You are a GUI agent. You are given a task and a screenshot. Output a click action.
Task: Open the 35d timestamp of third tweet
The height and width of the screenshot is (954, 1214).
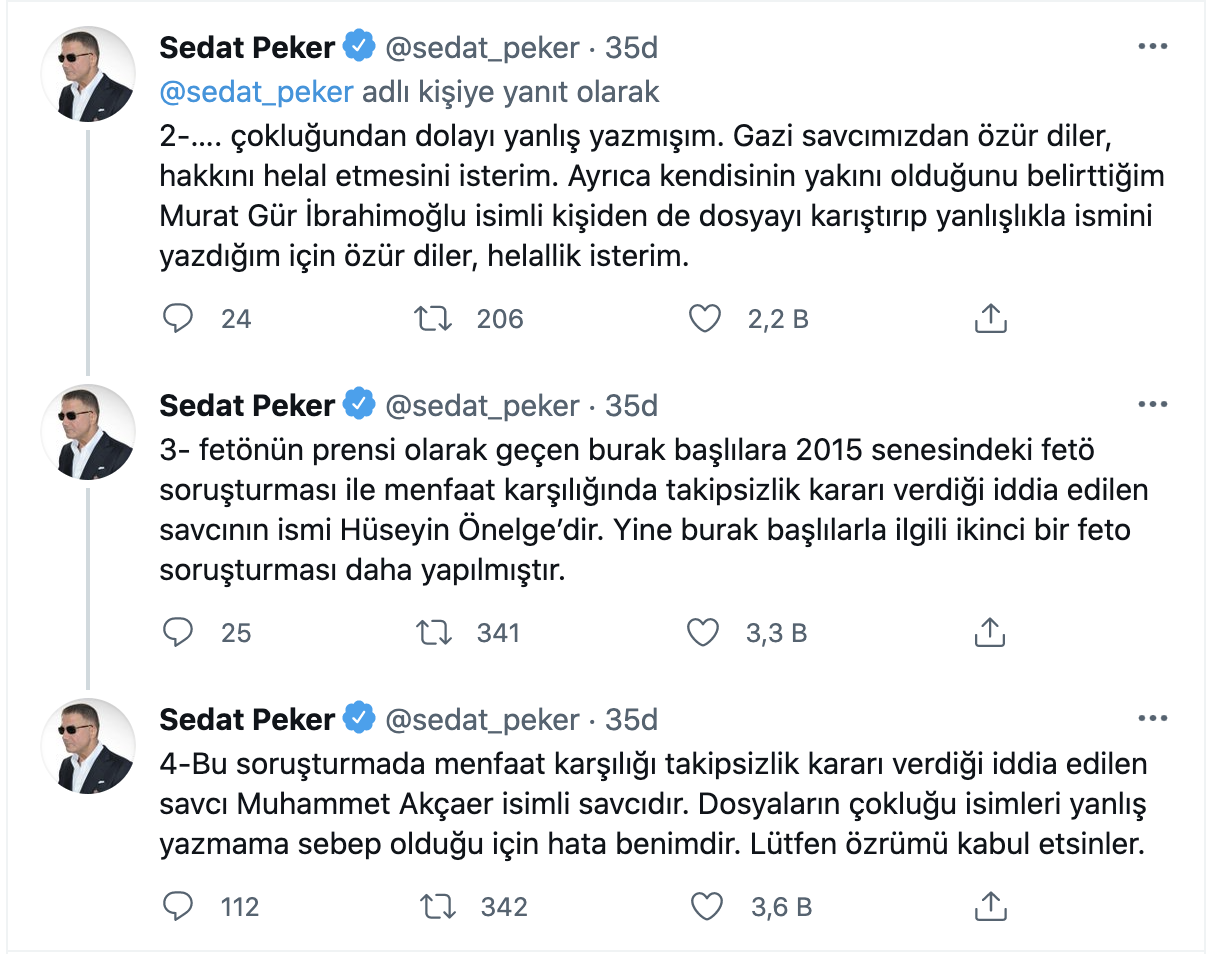632,719
